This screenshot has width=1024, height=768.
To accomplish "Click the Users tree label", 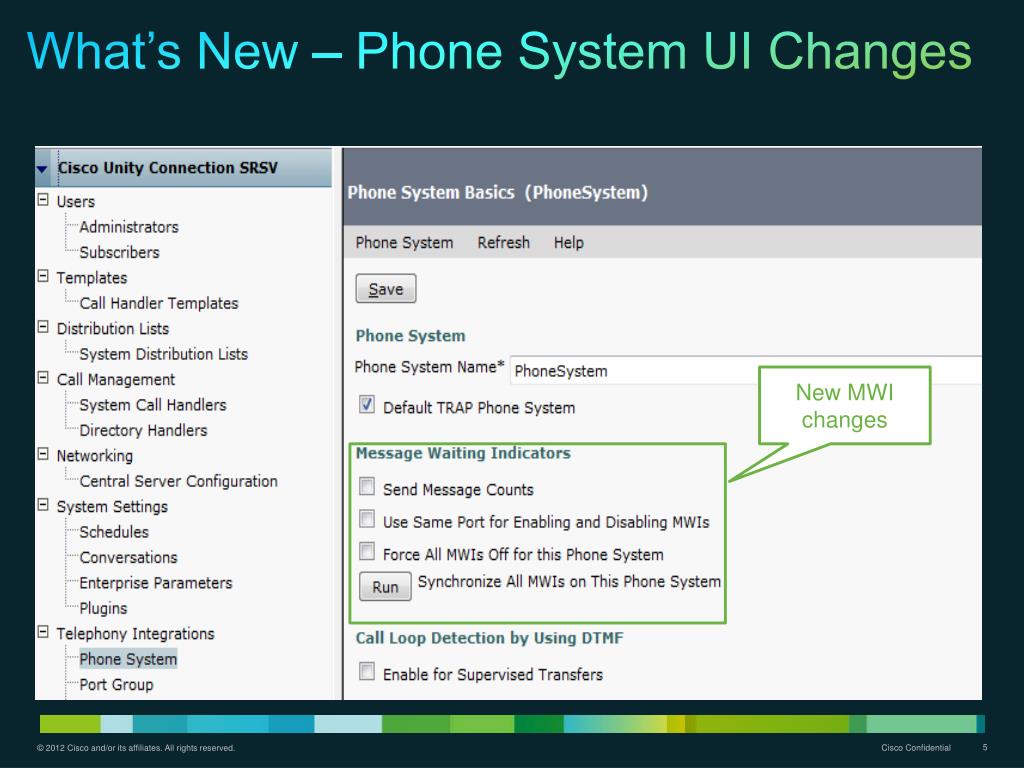I will click(x=76, y=202).
